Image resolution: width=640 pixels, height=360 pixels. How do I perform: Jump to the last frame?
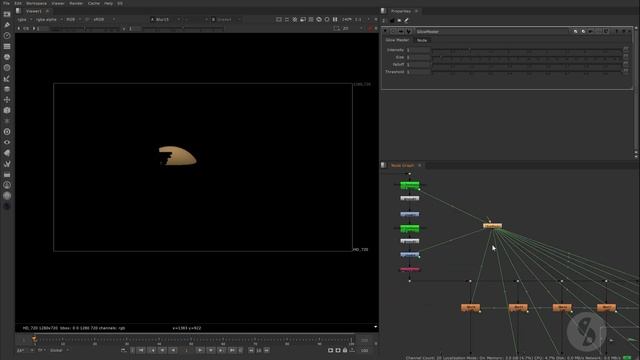coord(232,350)
